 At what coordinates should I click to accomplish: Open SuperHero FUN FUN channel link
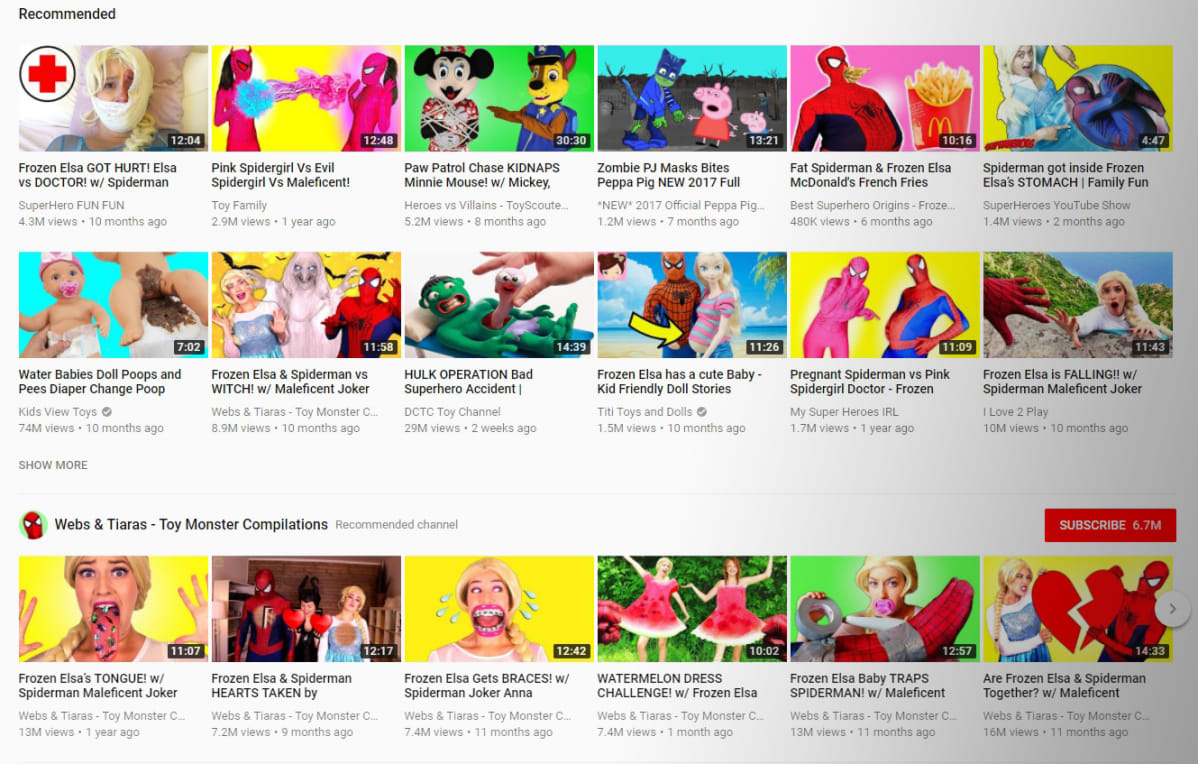(72, 206)
